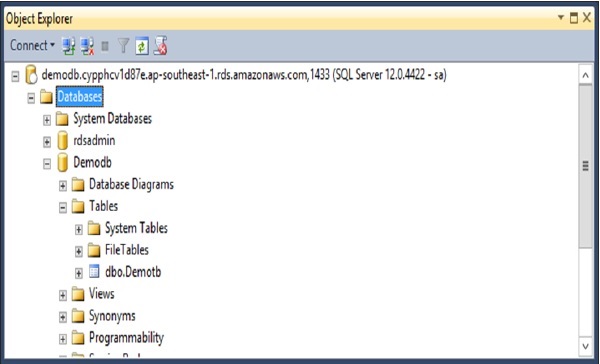The width and height of the screenshot is (600, 364).
Task: Collapse the Tables folder node
Action: pyautogui.click(x=63, y=208)
